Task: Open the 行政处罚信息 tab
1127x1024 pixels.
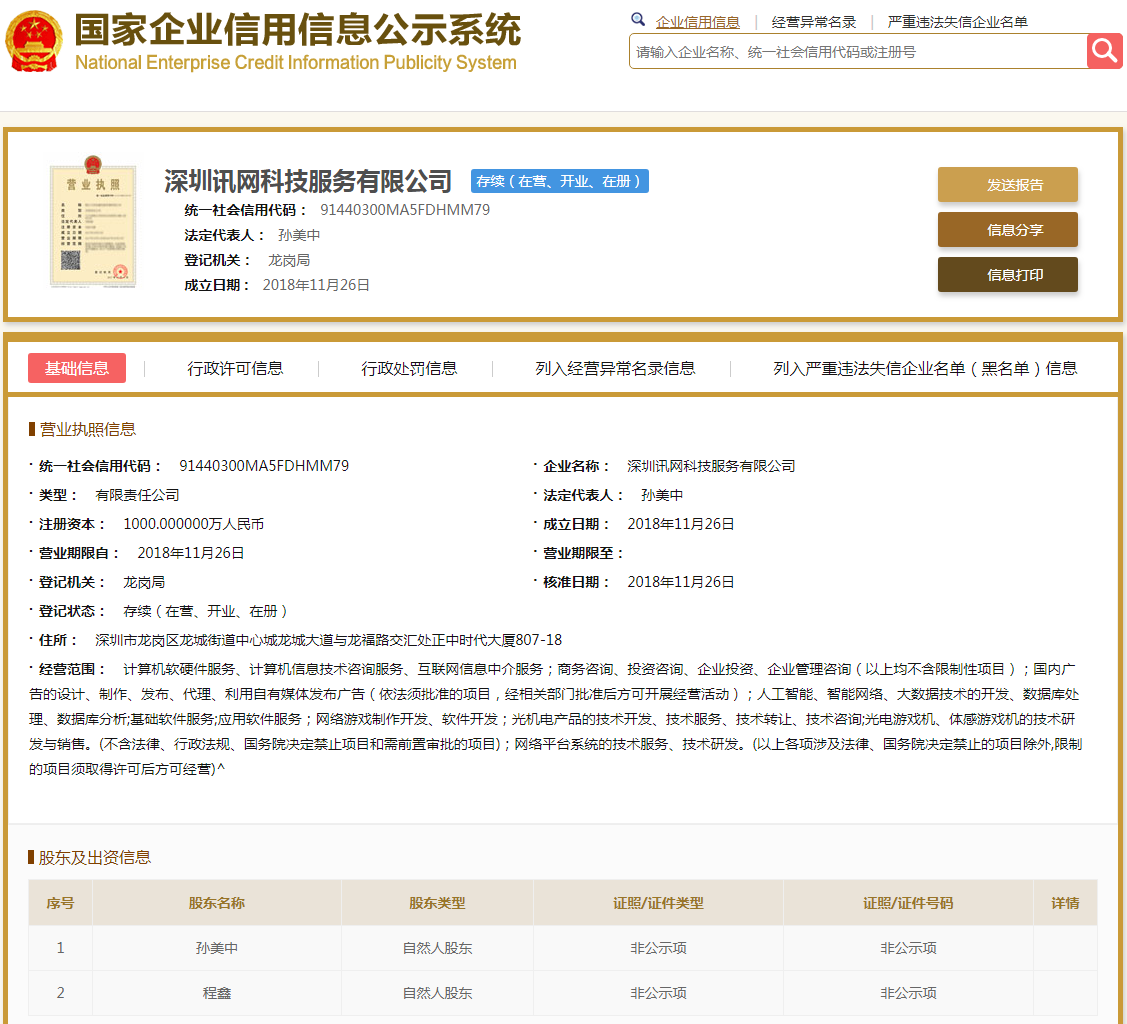Action: pos(409,368)
